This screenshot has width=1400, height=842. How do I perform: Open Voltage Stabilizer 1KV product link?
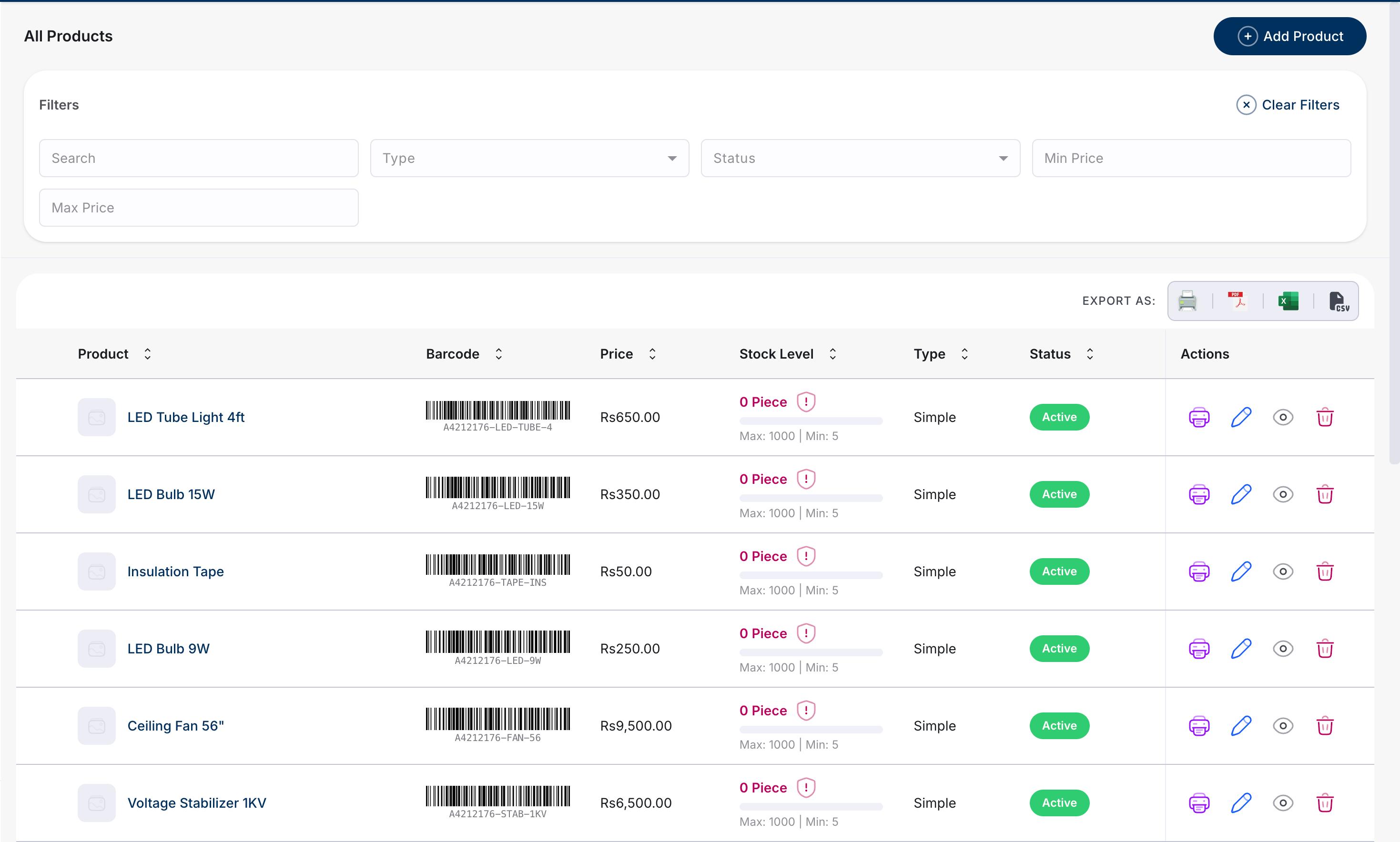tap(196, 803)
